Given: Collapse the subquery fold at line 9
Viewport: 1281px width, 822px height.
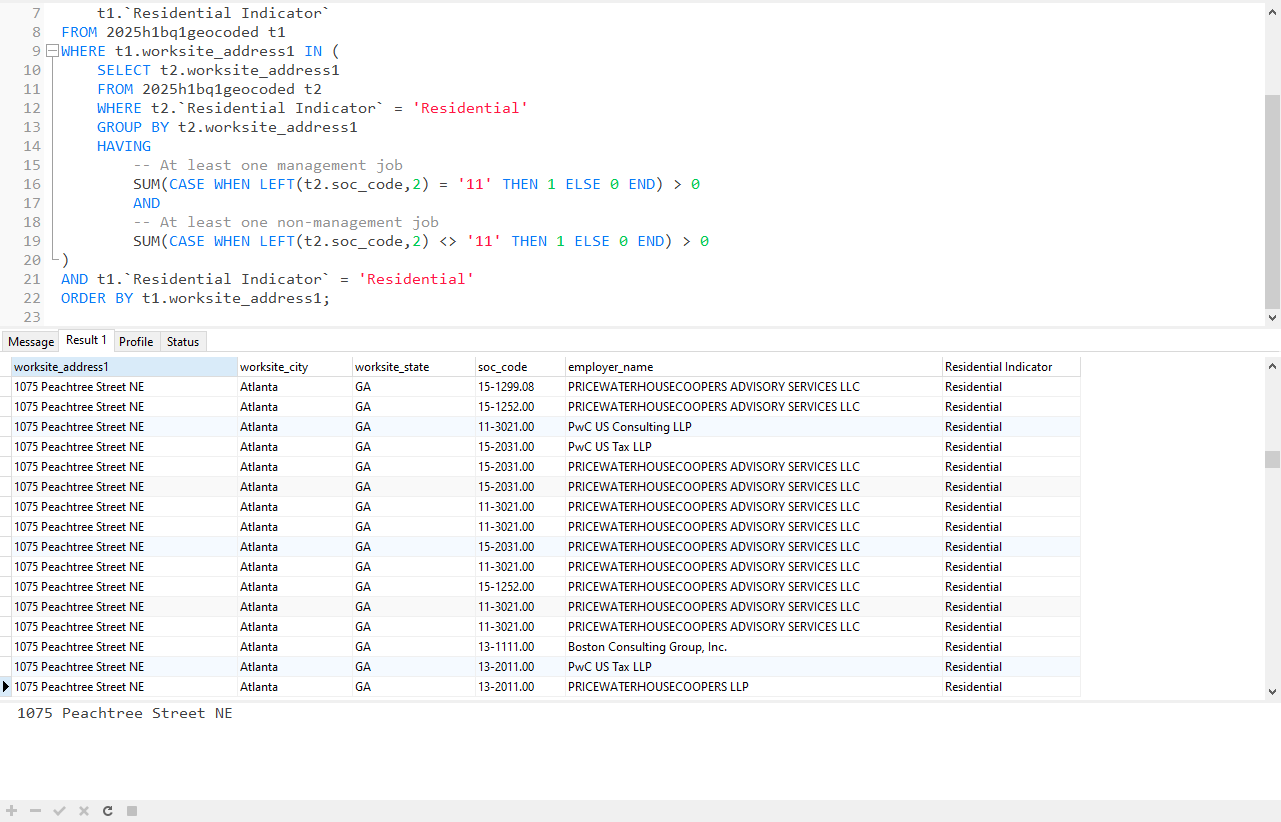Looking at the screenshot, I should coord(53,51).
